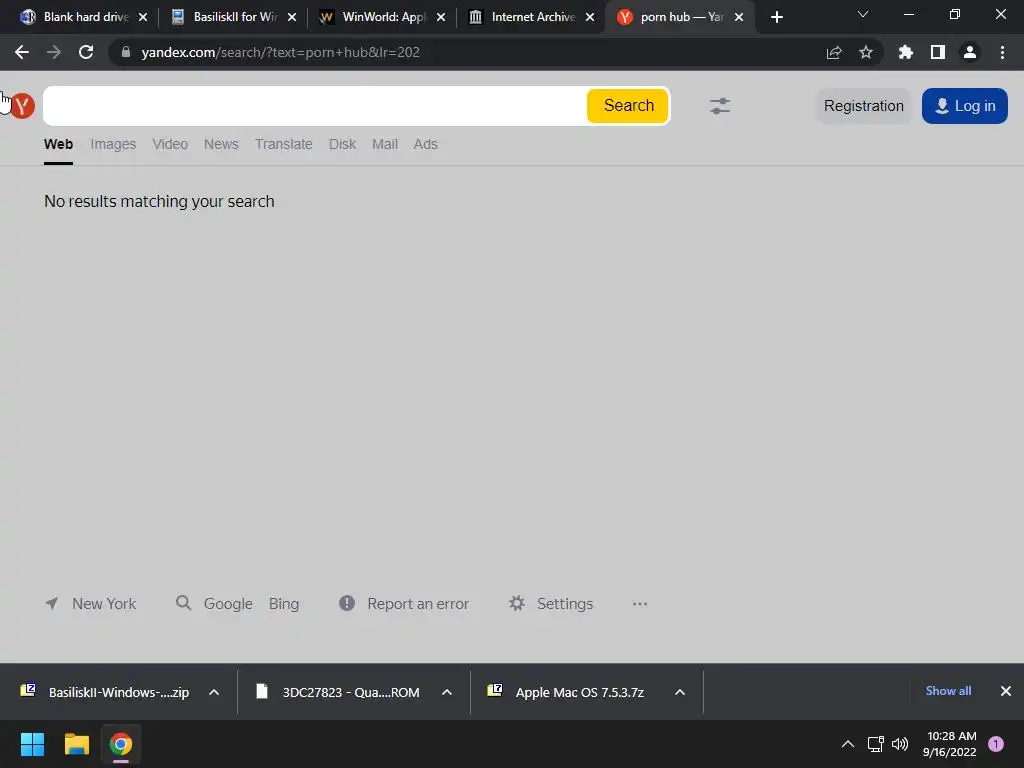Image resolution: width=1024 pixels, height=768 pixels.
Task: Click the yellow Search button
Action: coord(628,106)
